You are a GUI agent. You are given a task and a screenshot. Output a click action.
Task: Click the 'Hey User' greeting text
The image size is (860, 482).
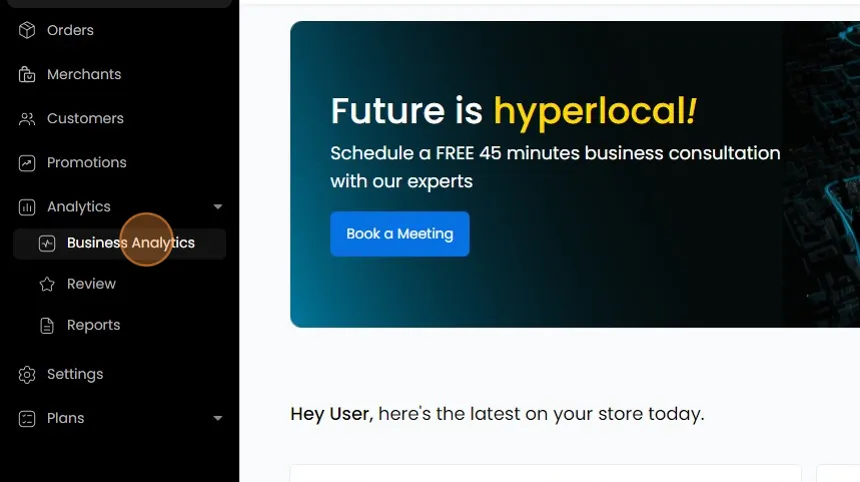tap(331, 414)
